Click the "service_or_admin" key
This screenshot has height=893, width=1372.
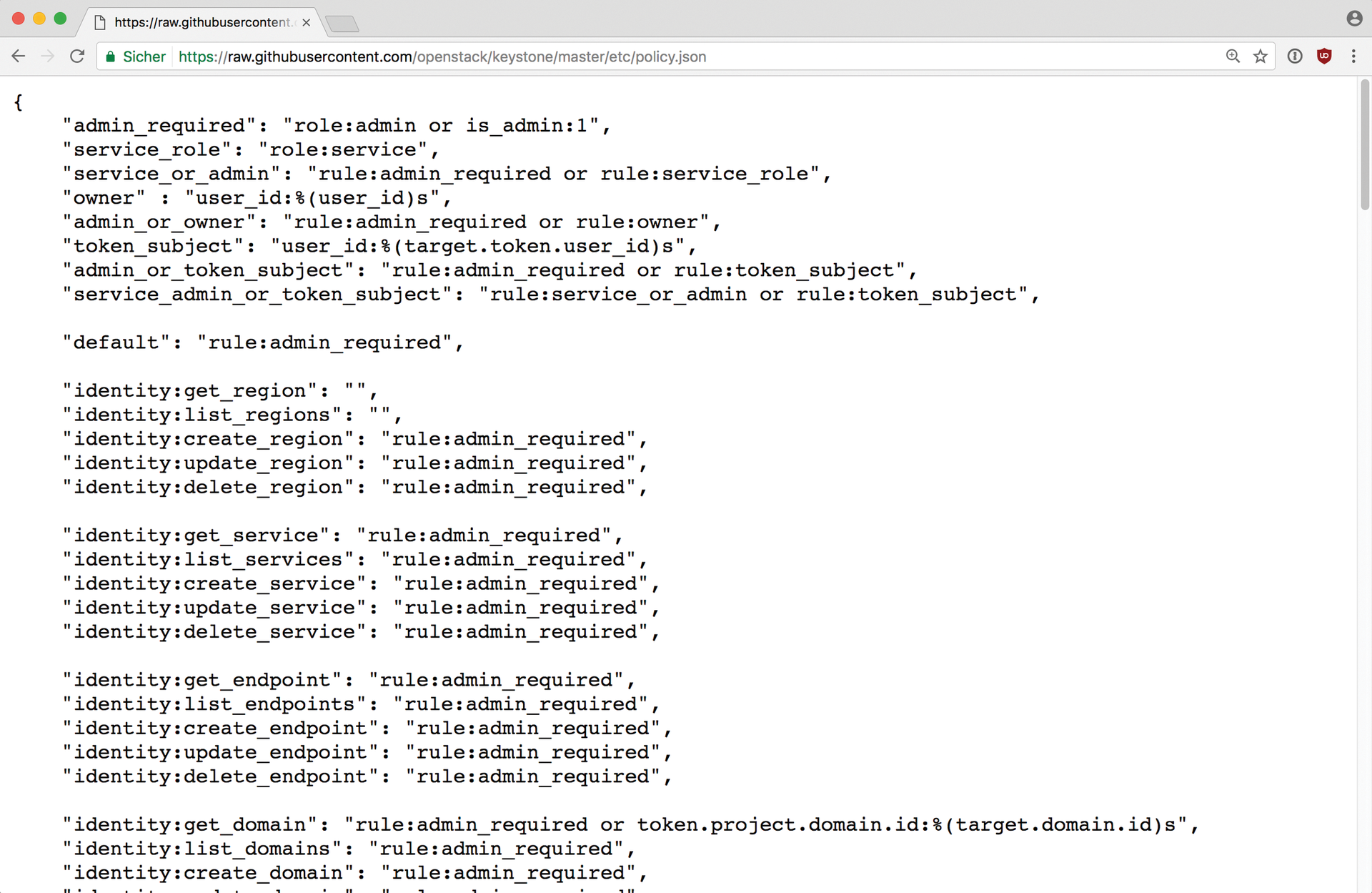pyautogui.click(x=171, y=174)
